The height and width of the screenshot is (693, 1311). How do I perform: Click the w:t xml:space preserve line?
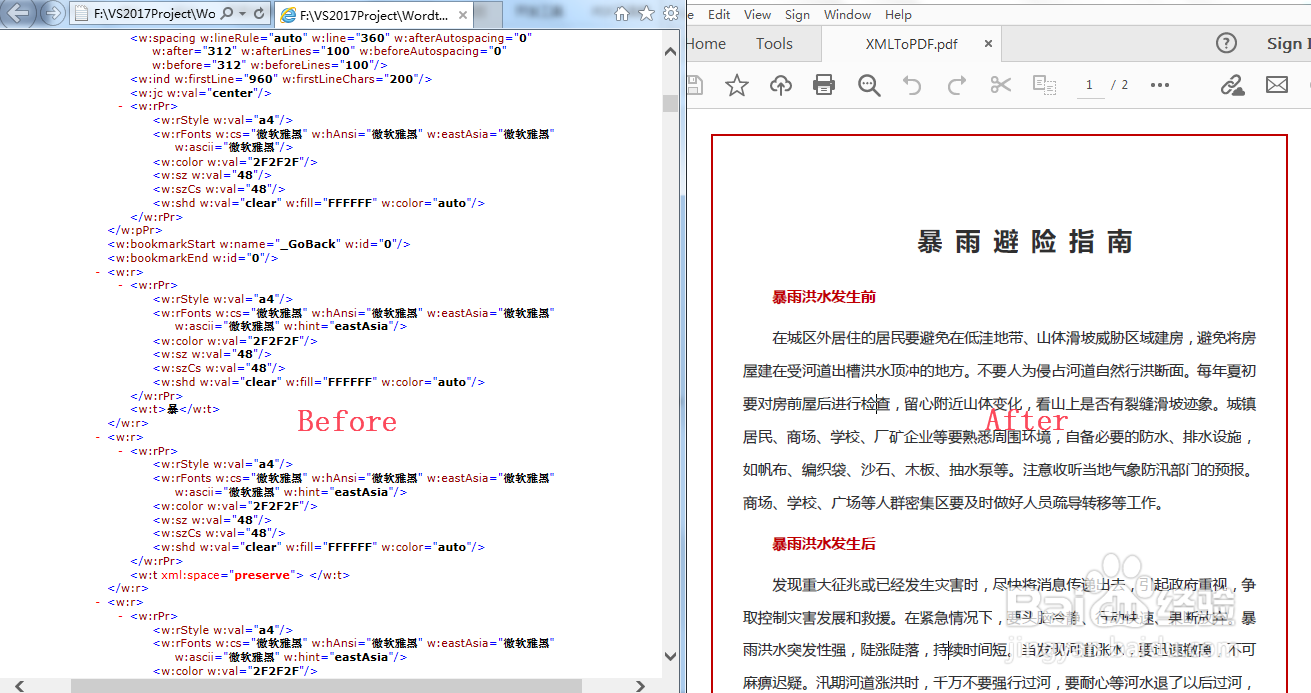(x=240, y=575)
